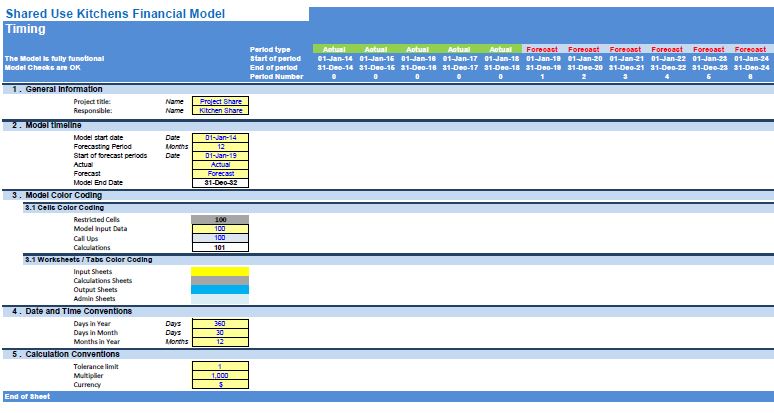Click 'The Model is fully functional' status text
774x413 pixels.
coord(54,58)
